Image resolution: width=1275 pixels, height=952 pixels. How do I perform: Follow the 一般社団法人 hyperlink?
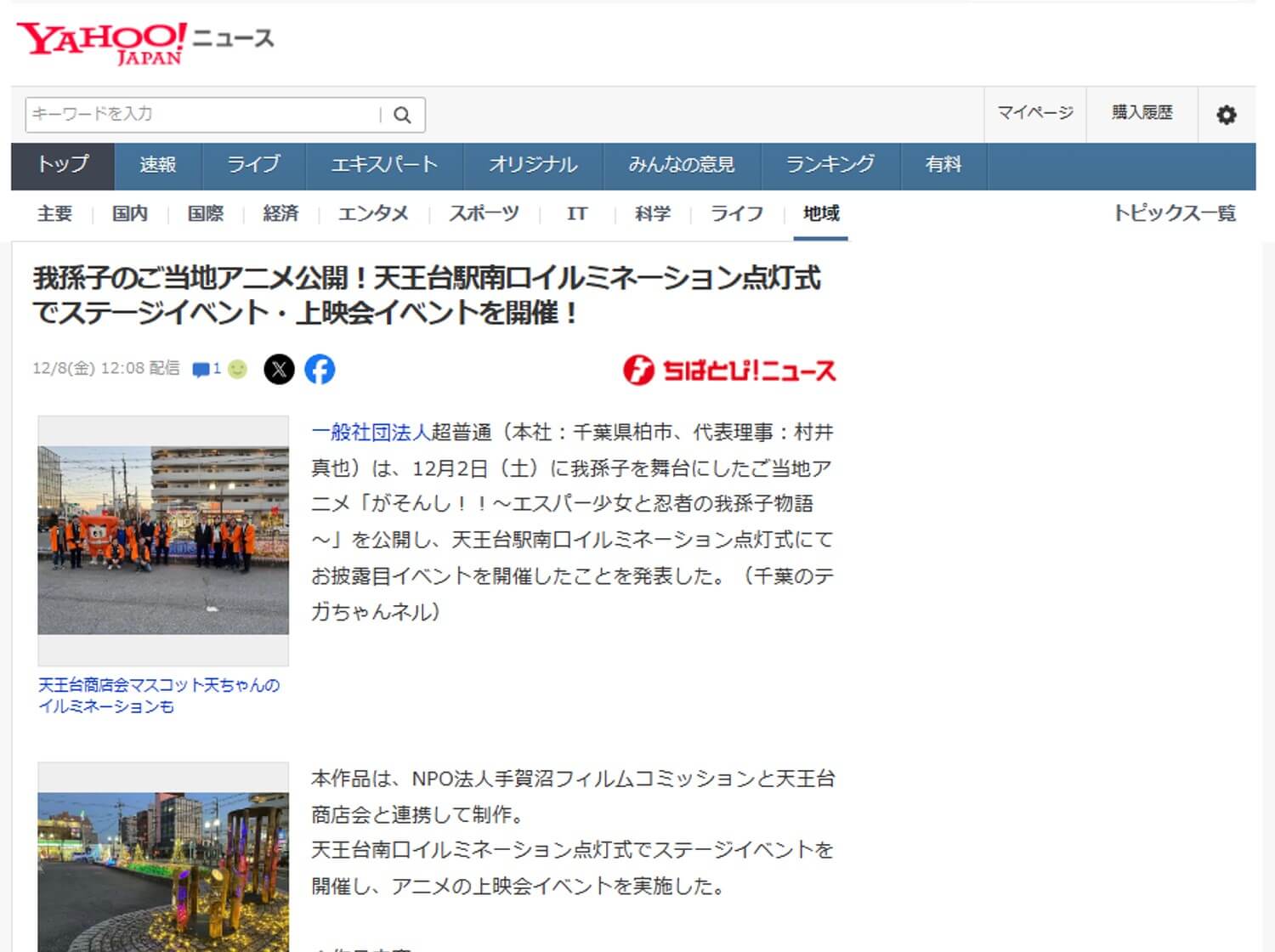[371, 433]
